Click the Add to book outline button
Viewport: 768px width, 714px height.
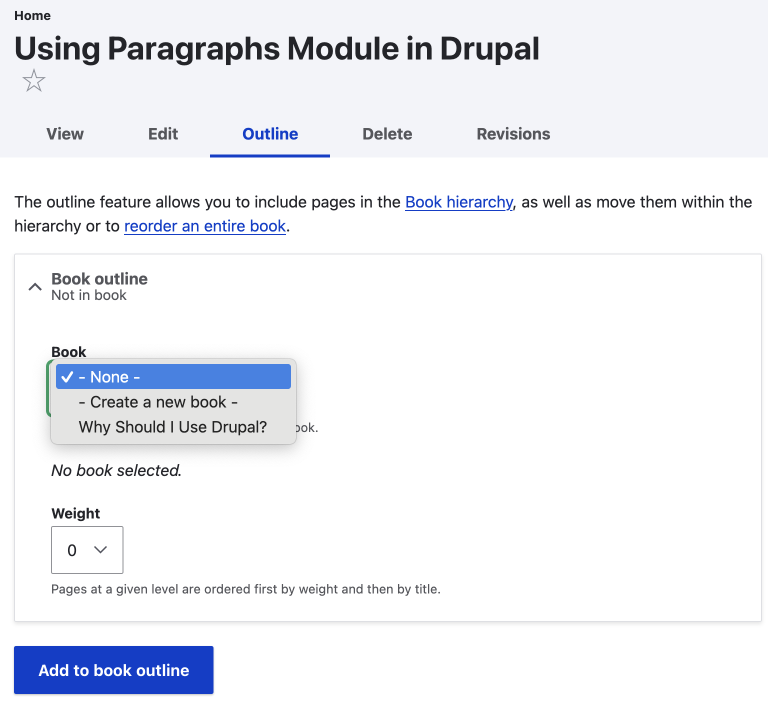click(x=114, y=670)
